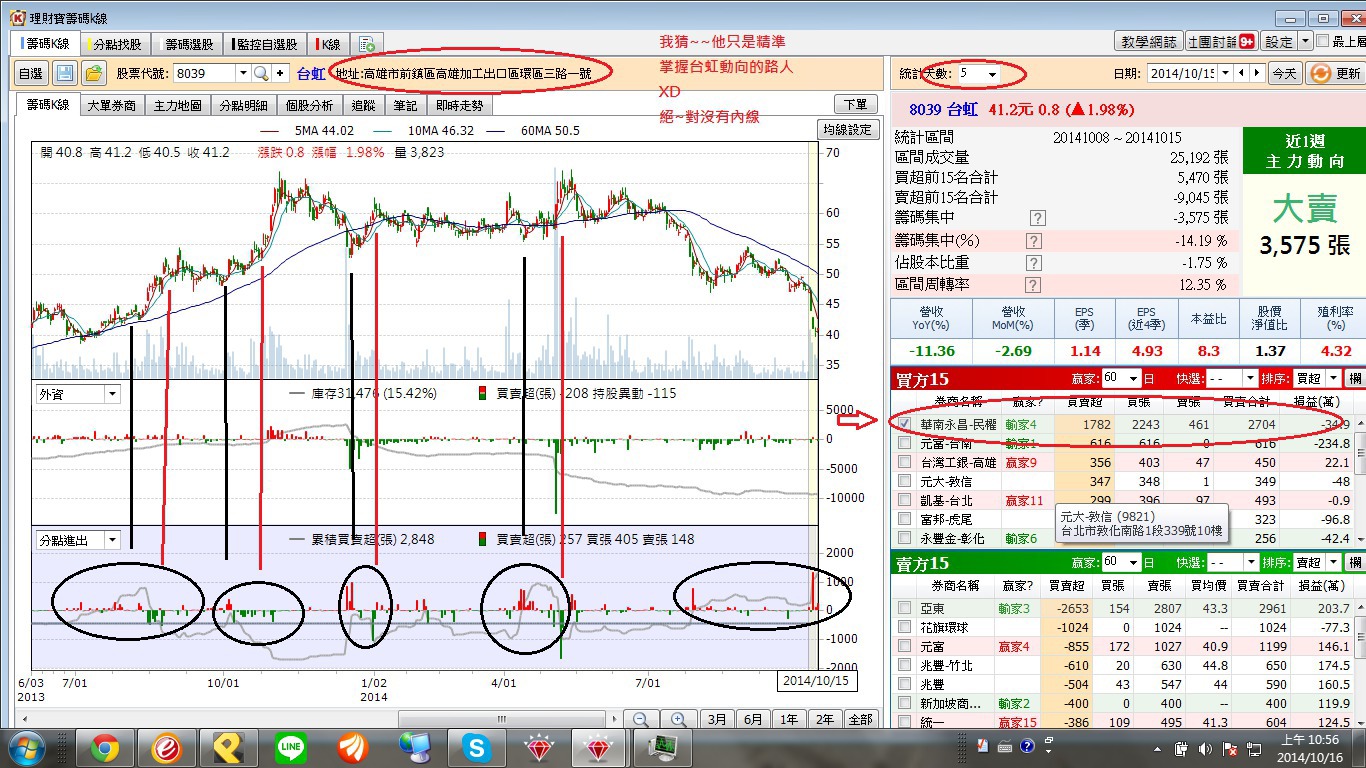Sort sellers by 損益(萬) column header
Viewport: 1366px width, 768px height.
pyautogui.click(x=1321, y=585)
